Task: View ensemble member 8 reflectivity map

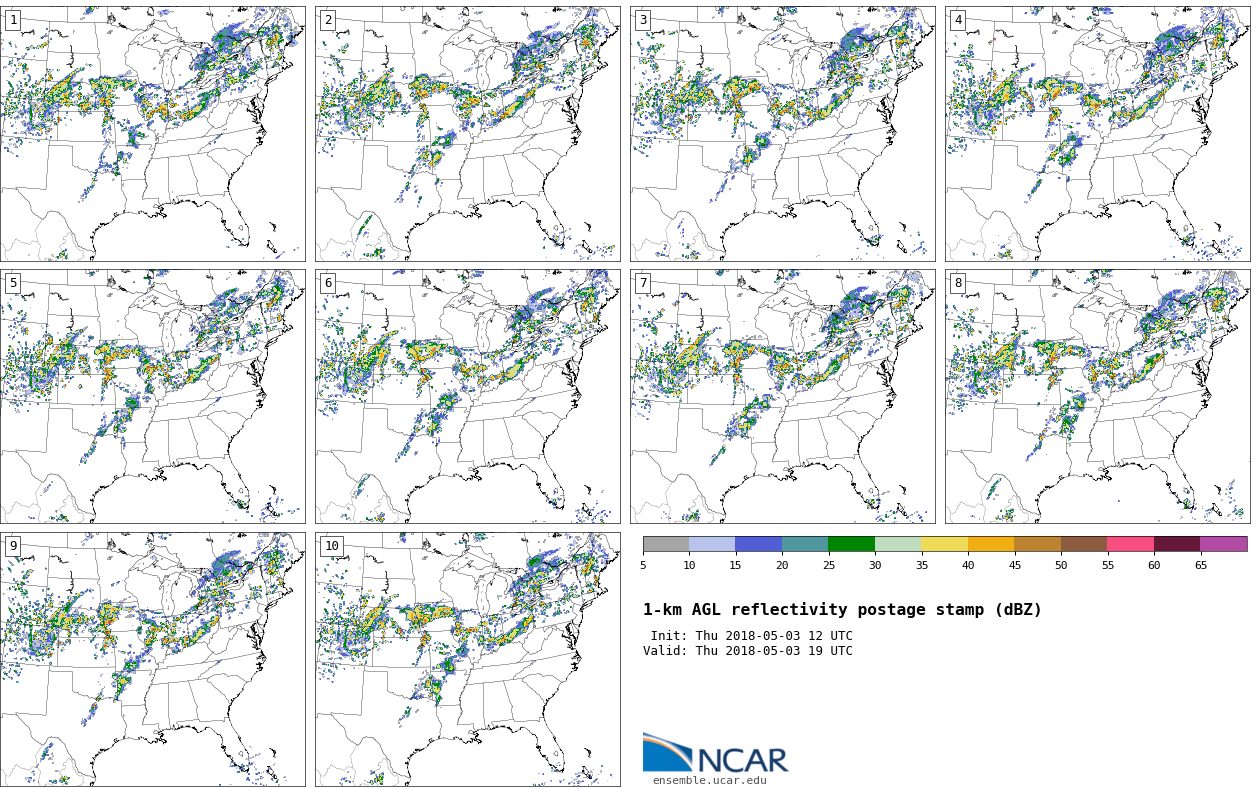Action: [1097, 396]
